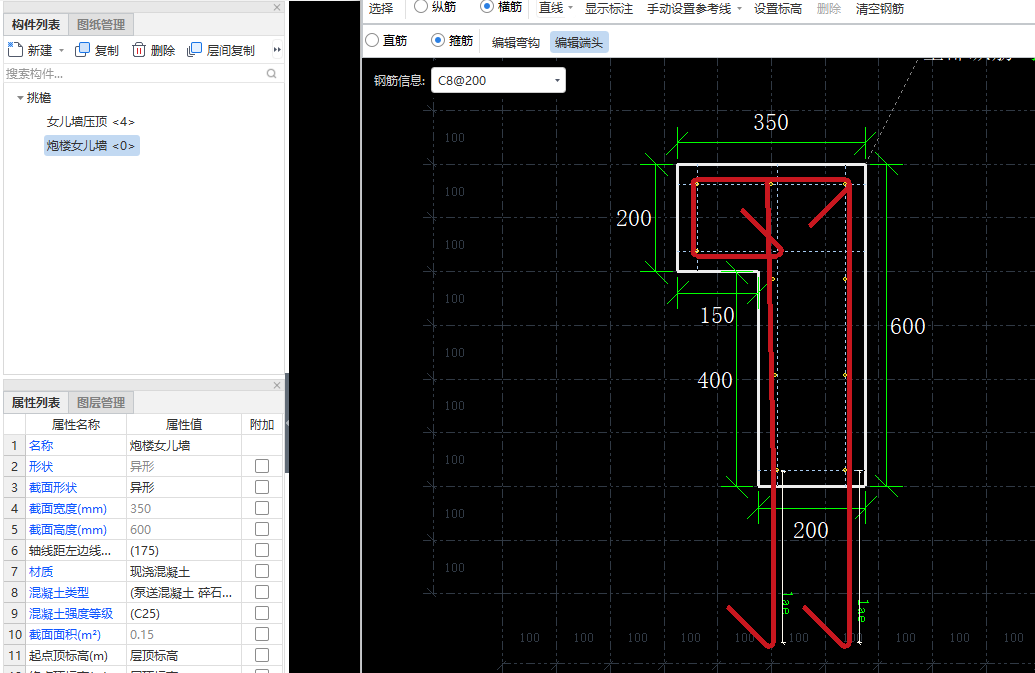Click the 350 dimension label
The height and width of the screenshot is (673, 1035).
[771, 122]
